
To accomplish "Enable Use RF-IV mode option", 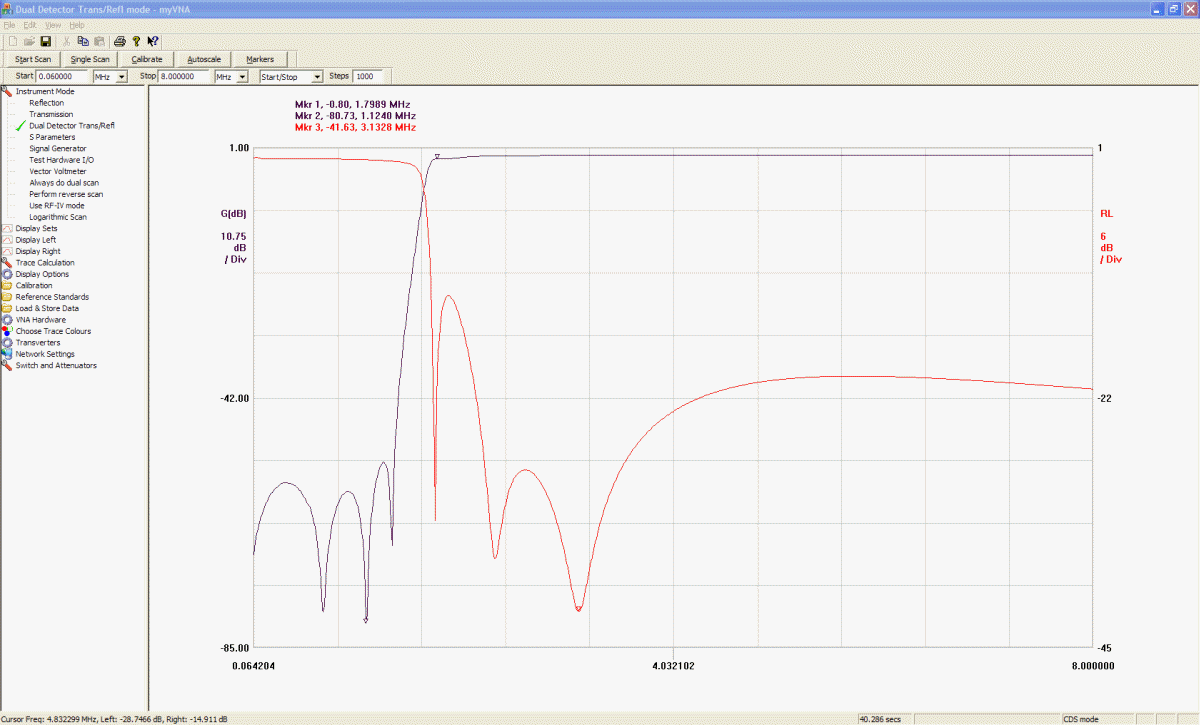I will [x=57, y=205].
